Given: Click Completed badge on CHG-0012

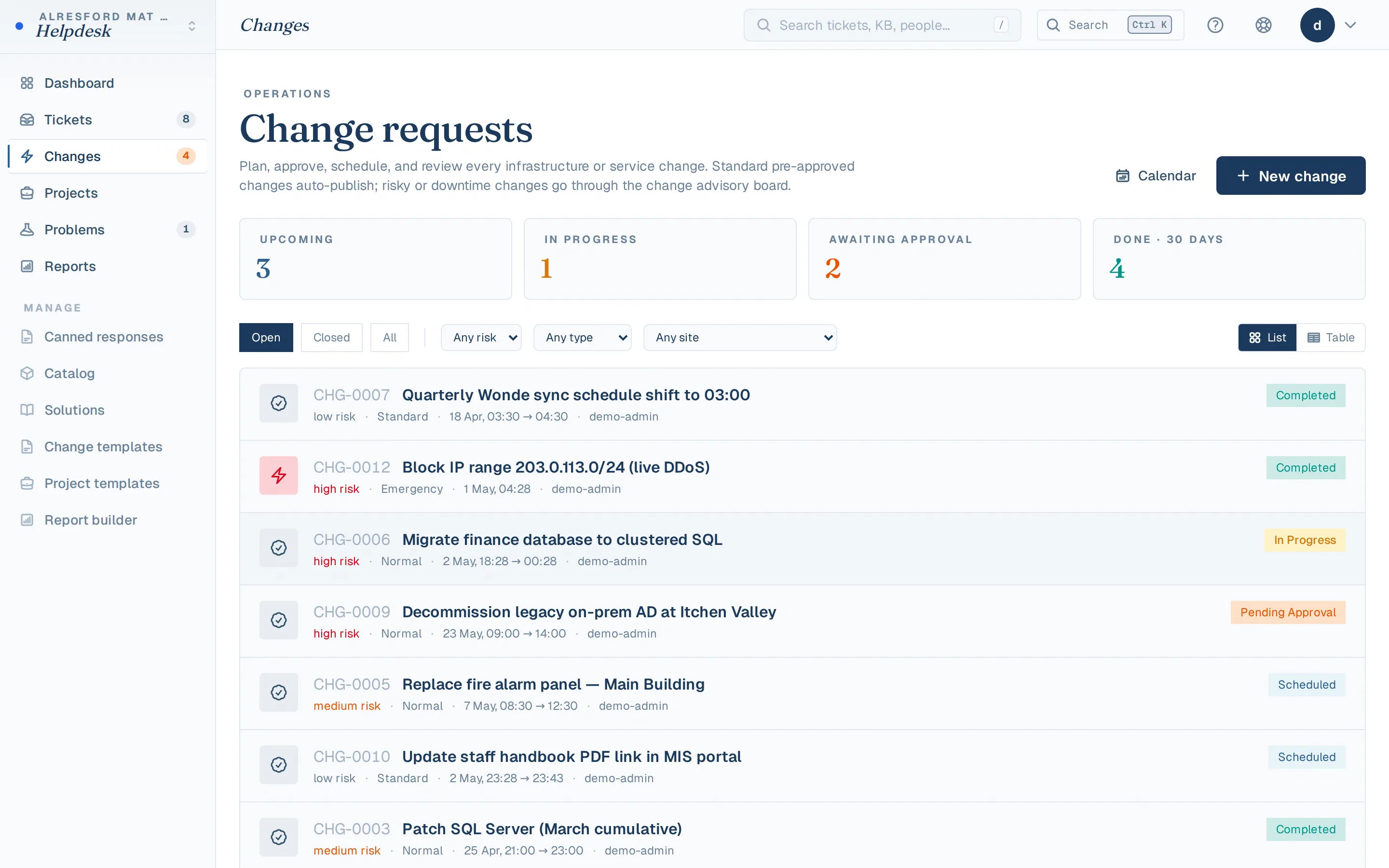Looking at the screenshot, I should click(1305, 468).
